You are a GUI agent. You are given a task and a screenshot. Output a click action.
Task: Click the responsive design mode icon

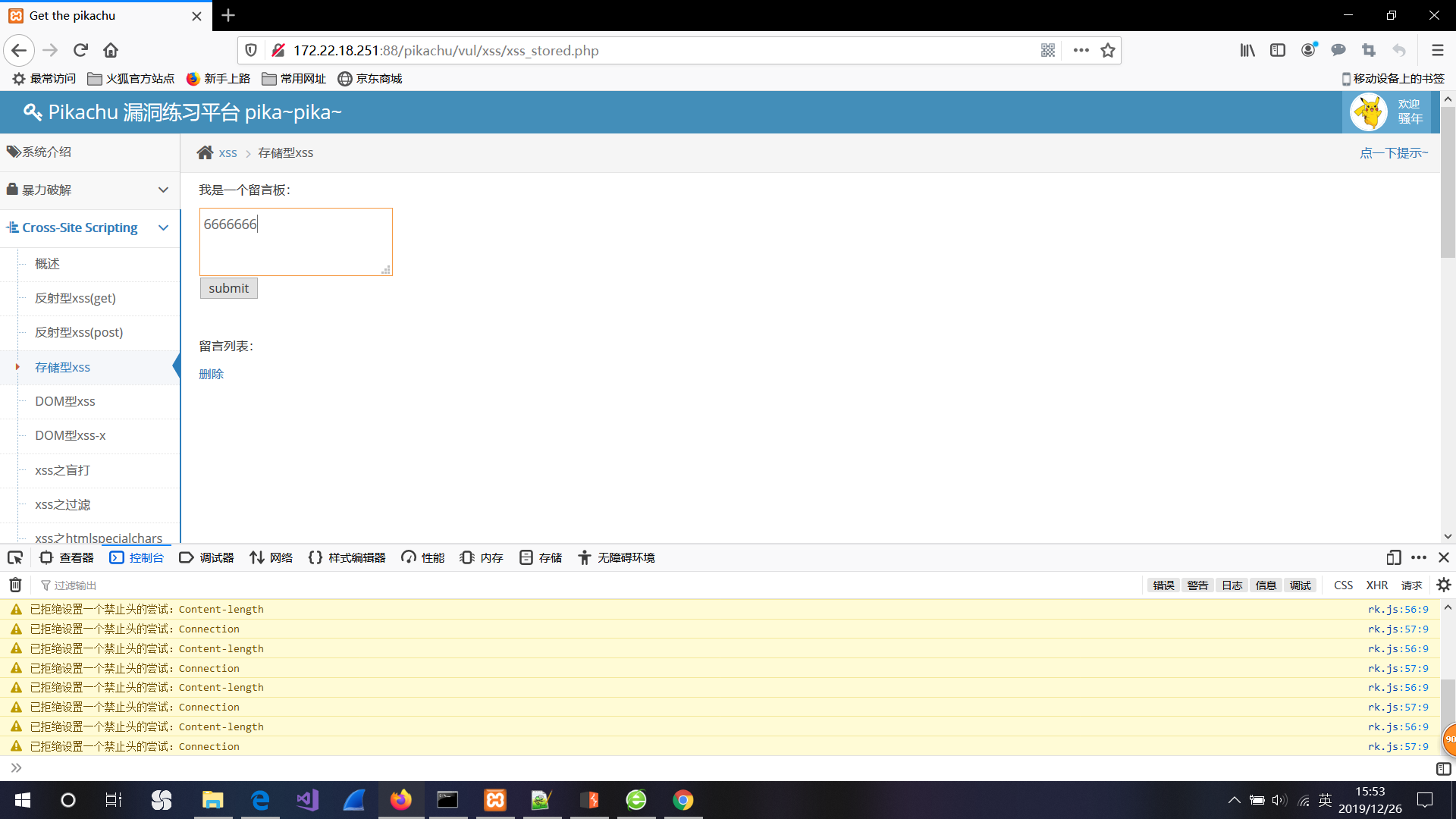point(1393,557)
